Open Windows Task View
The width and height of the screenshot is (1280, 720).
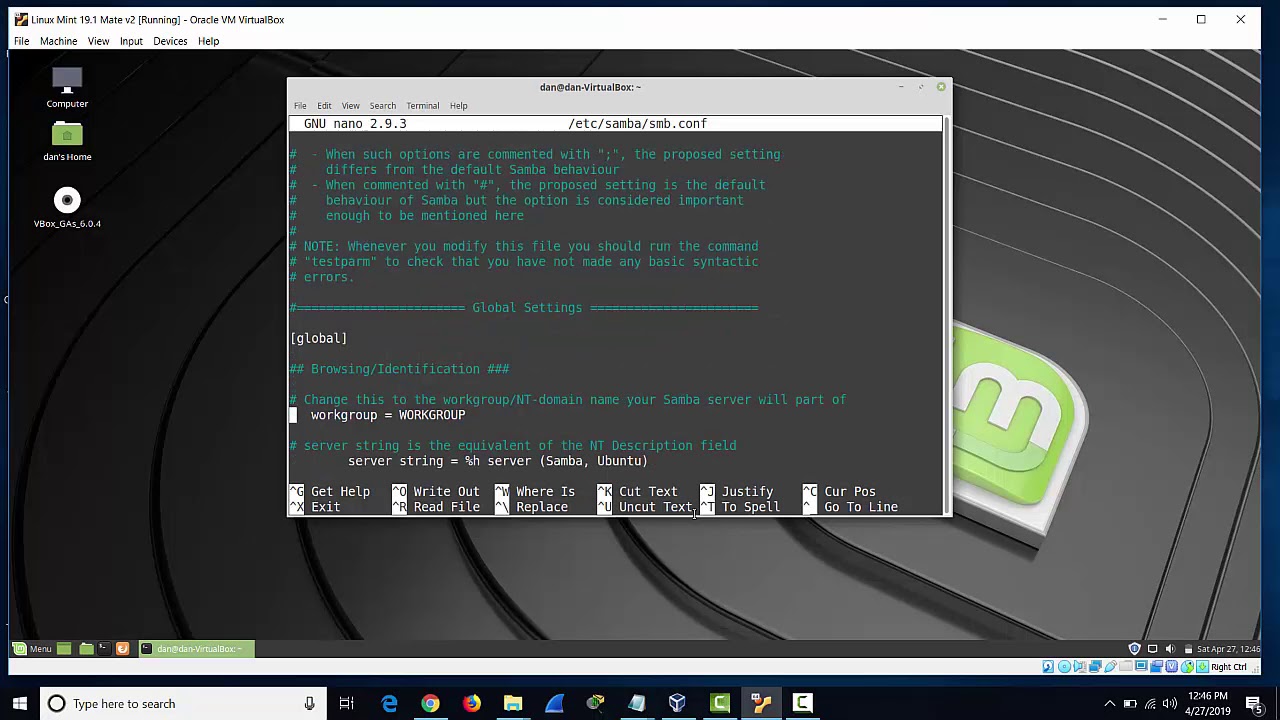coord(347,703)
